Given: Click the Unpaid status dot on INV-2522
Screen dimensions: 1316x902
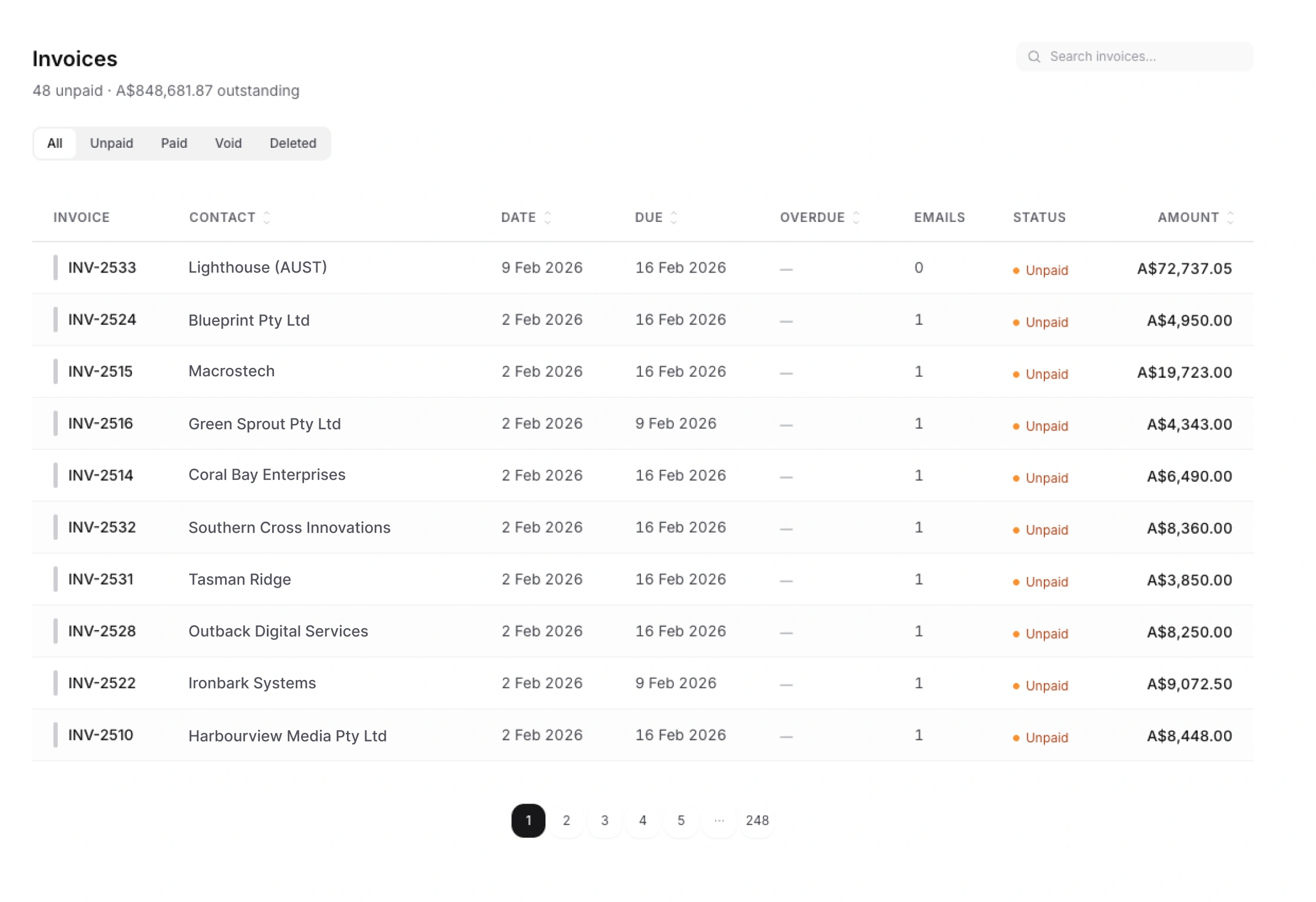Looking at the screenshot, I should tap(1016, 685).
